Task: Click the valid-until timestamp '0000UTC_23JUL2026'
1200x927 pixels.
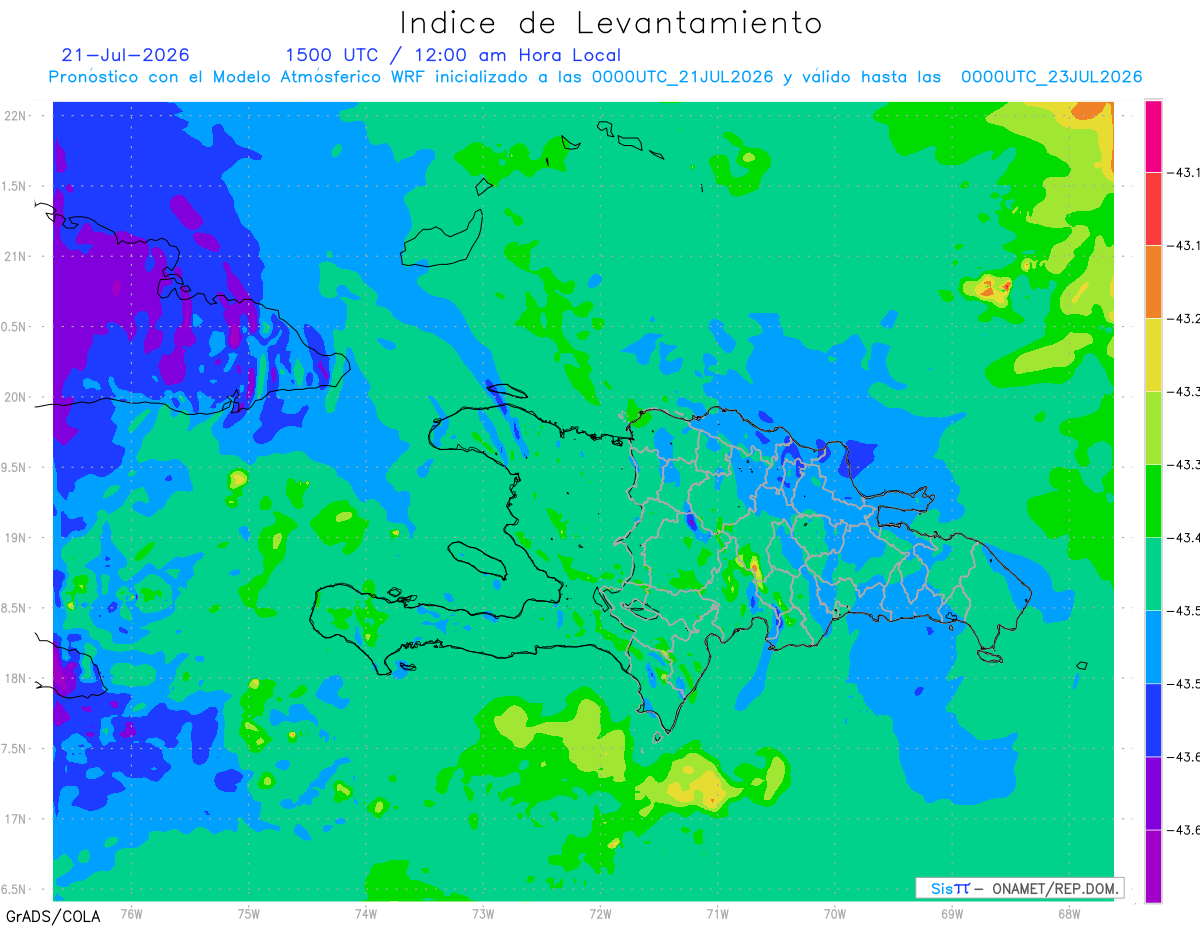Action: tap(1051, 77)
